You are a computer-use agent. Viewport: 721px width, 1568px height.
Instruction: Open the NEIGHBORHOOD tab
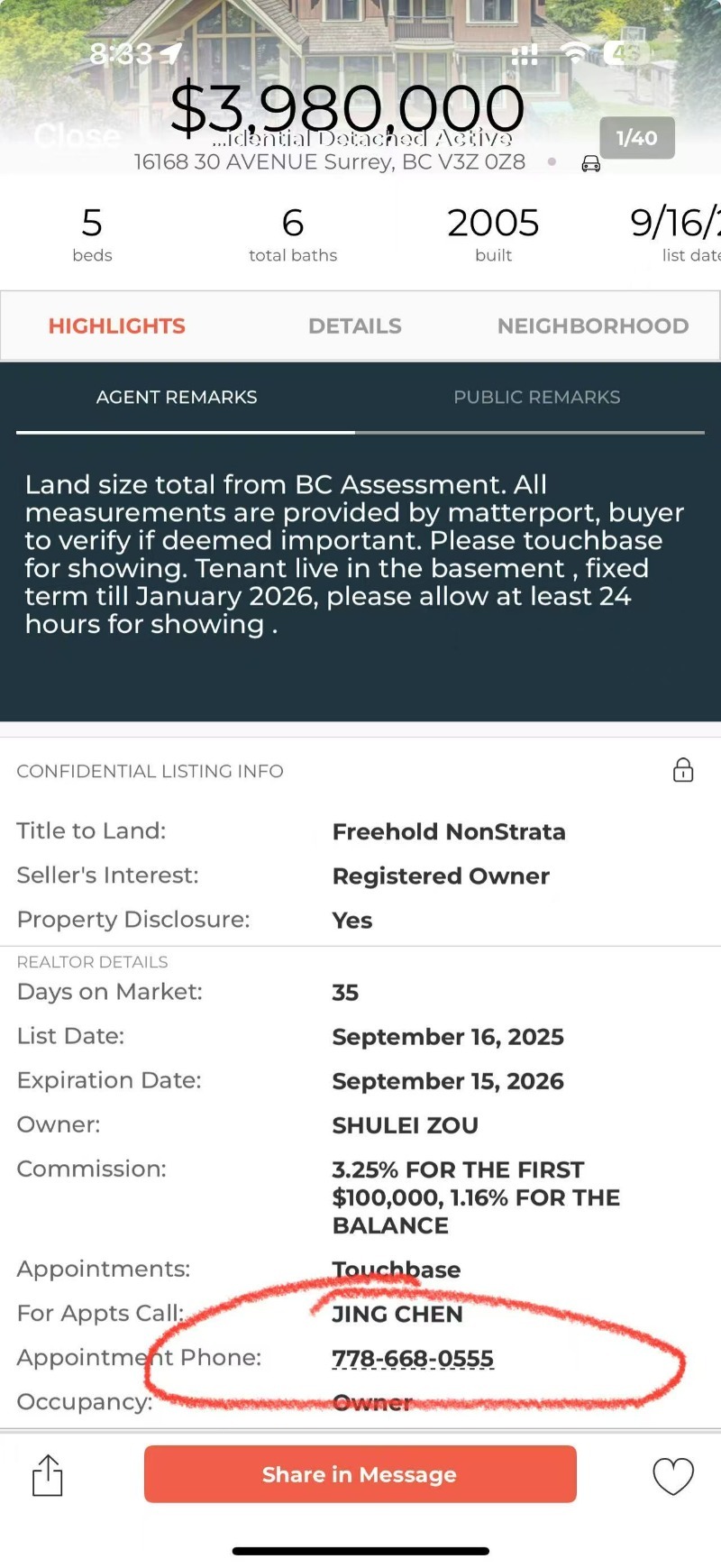(x=593, y=326)
